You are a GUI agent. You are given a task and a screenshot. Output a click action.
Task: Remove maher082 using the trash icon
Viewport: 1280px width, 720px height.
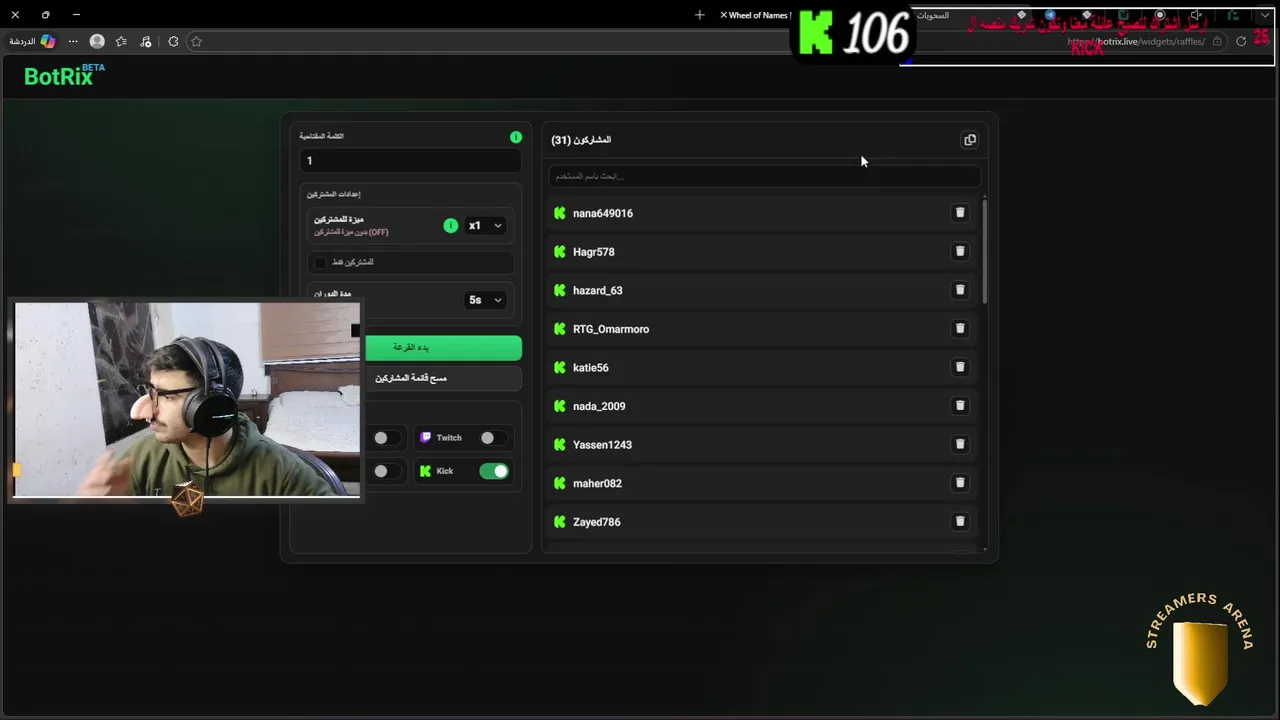click(x=960, y=483)
